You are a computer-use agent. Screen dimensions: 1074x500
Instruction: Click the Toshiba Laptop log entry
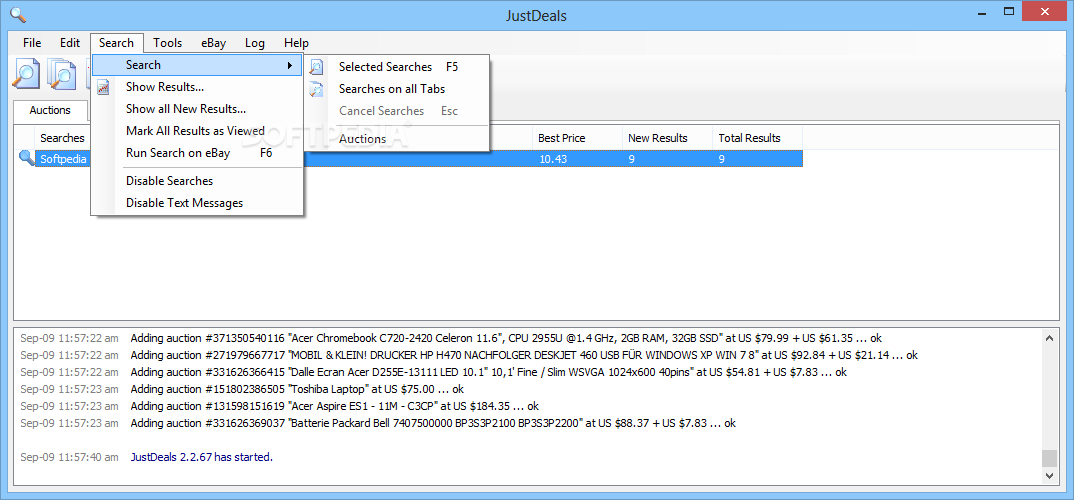(x=297, y=389)
